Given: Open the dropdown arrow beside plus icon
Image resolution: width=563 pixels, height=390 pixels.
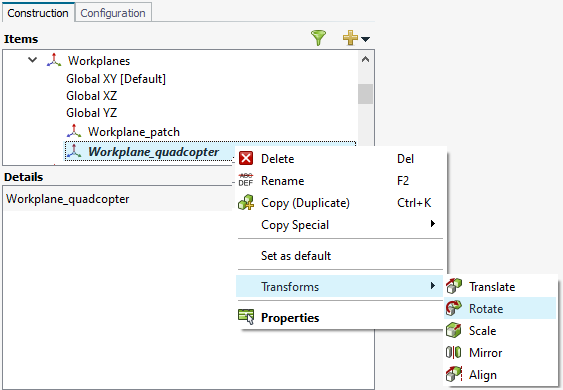Looking at the screenshot, I should coord(365,39).
